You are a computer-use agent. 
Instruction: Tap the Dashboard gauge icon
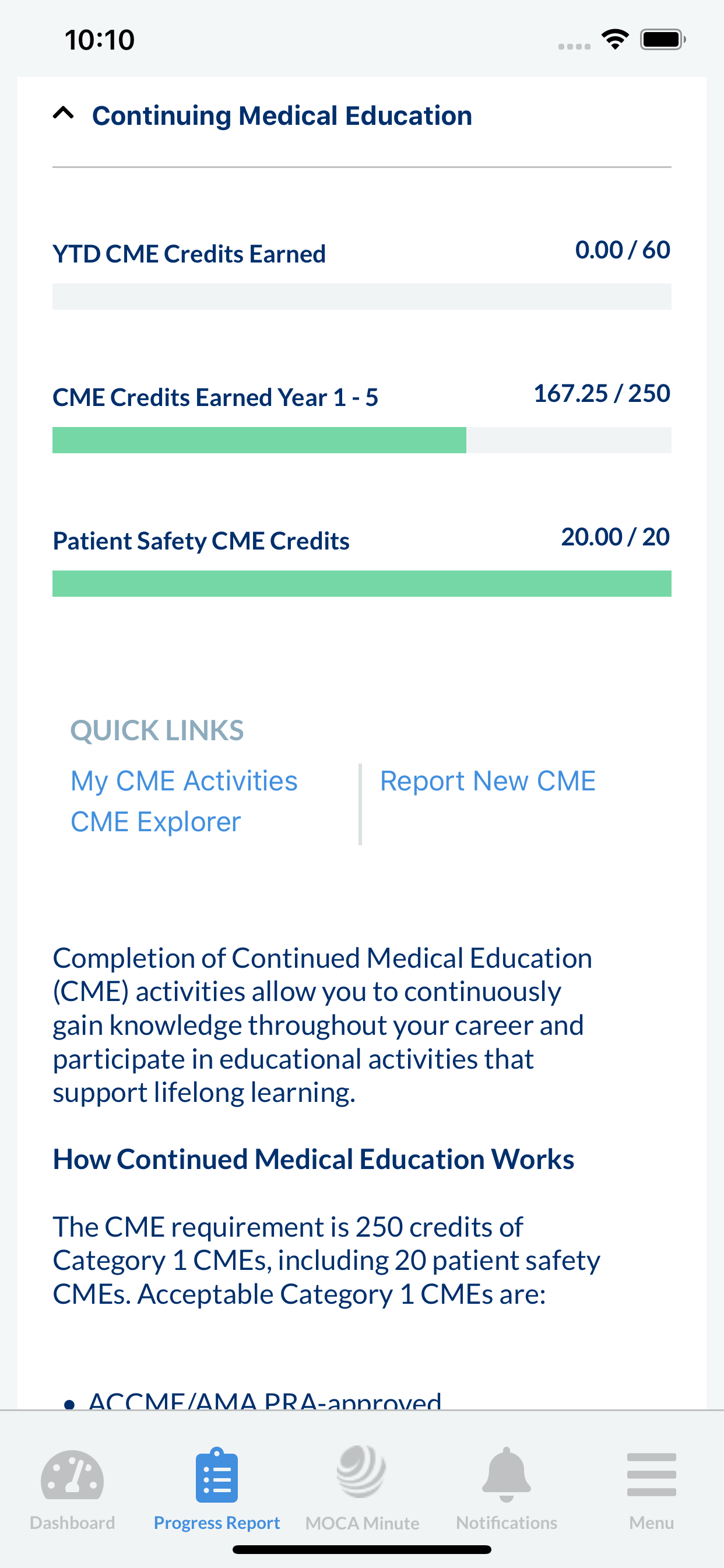pos(72,1474)
